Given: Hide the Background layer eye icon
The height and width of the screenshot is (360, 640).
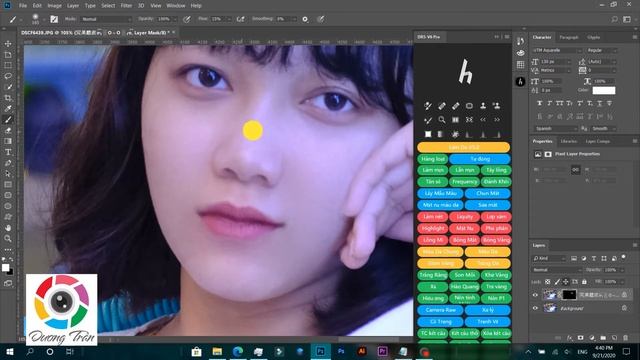Looking at the screenshot, I should click(x=535, y=308).
